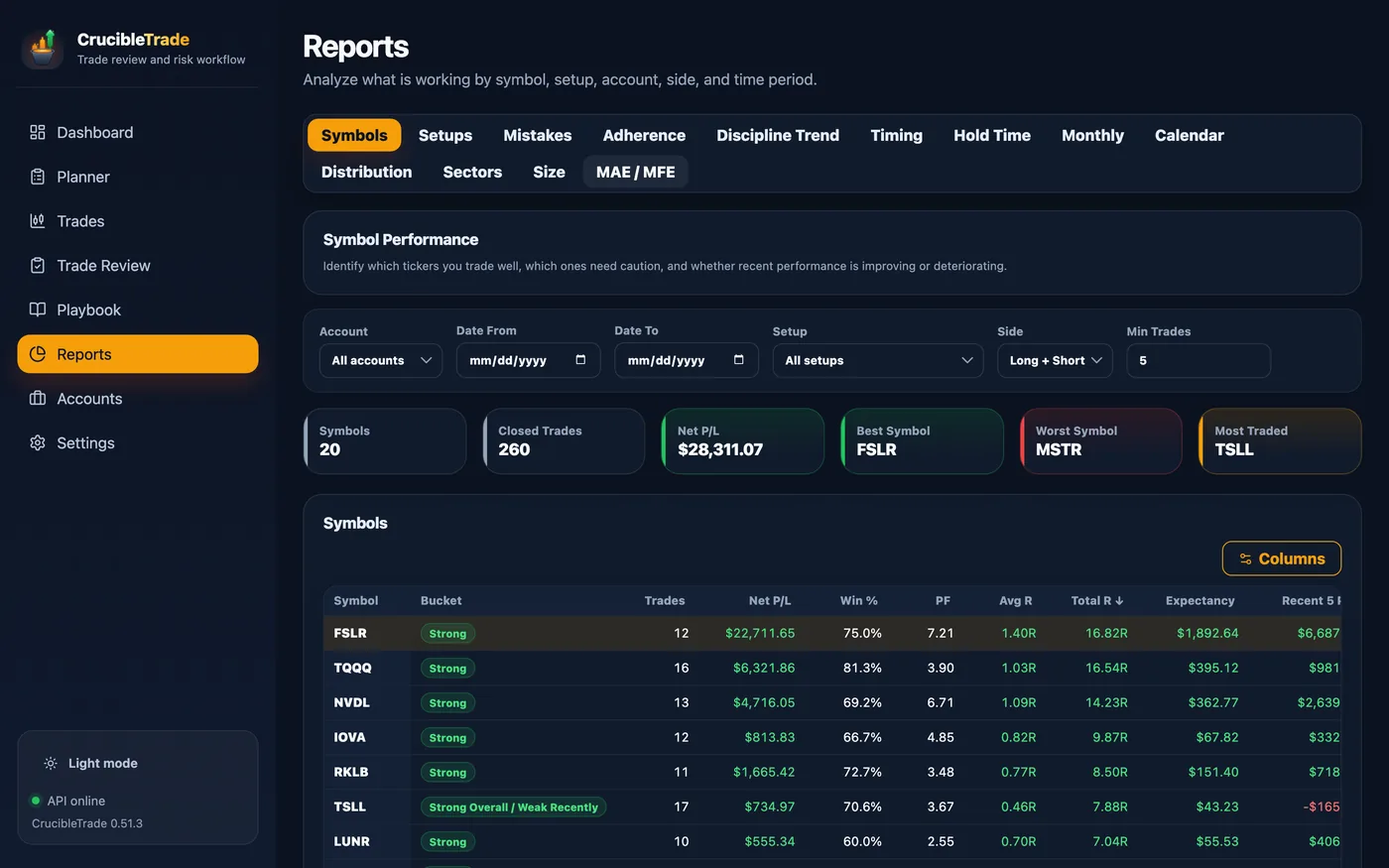Click the Reports pie chart icon

(x=38, y=354)
